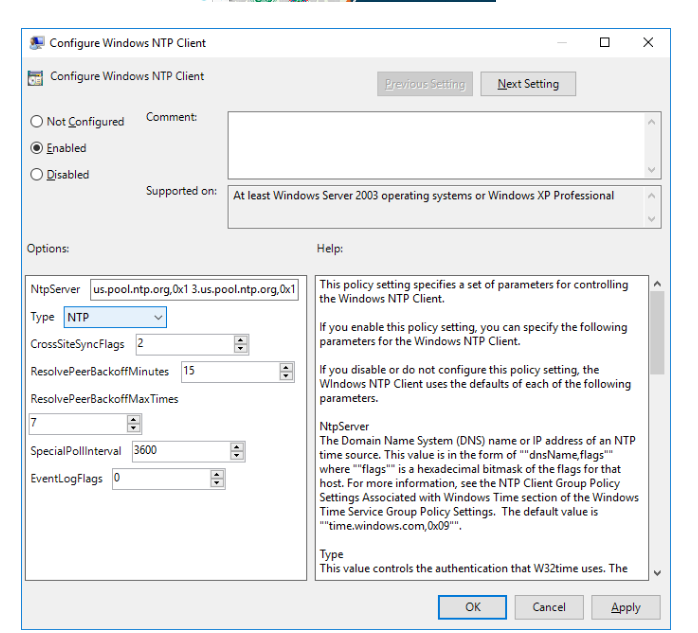Decrease ResolvePeerBackoffMinutes with down arrow
Screen dimensions: 698x633
point(286,376)
